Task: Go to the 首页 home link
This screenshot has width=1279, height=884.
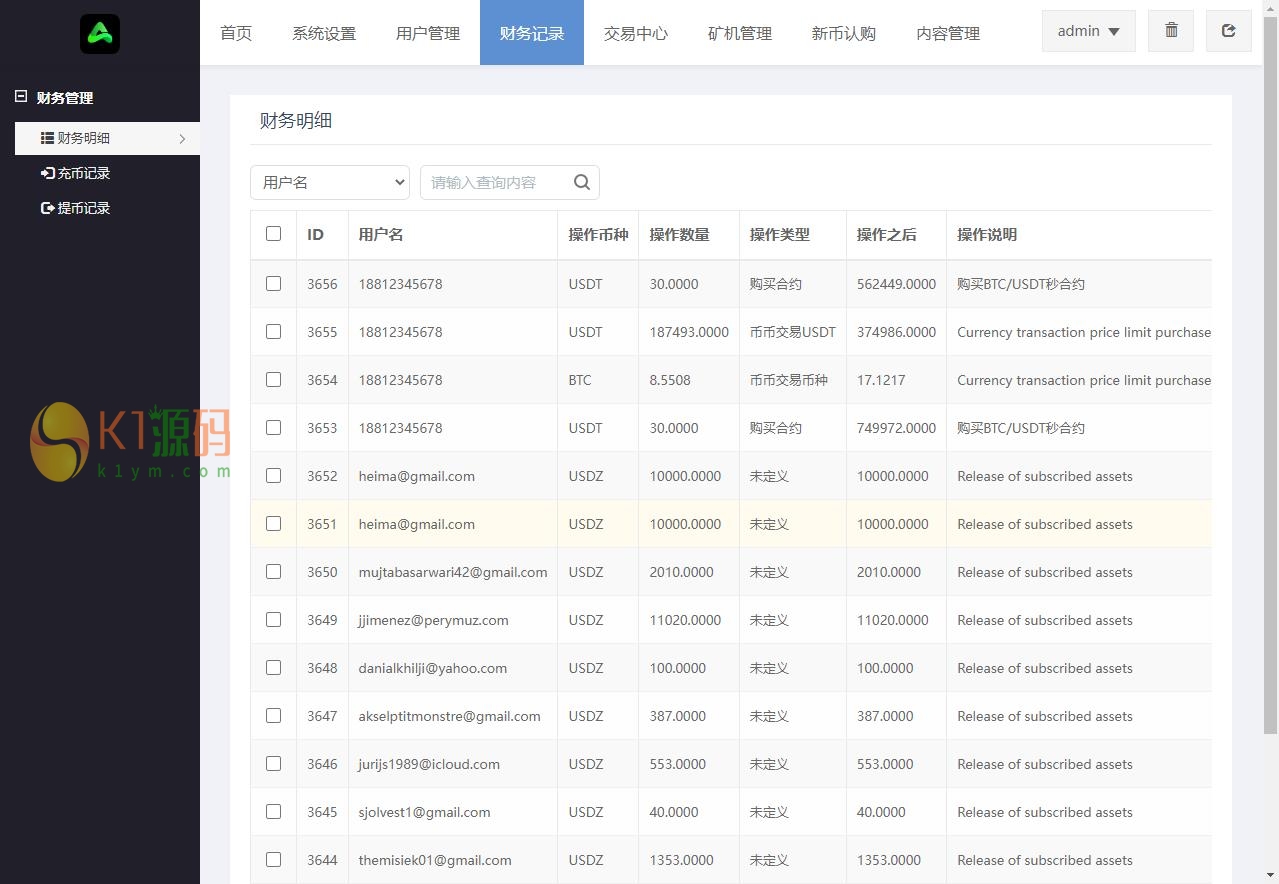Action: 236,33
